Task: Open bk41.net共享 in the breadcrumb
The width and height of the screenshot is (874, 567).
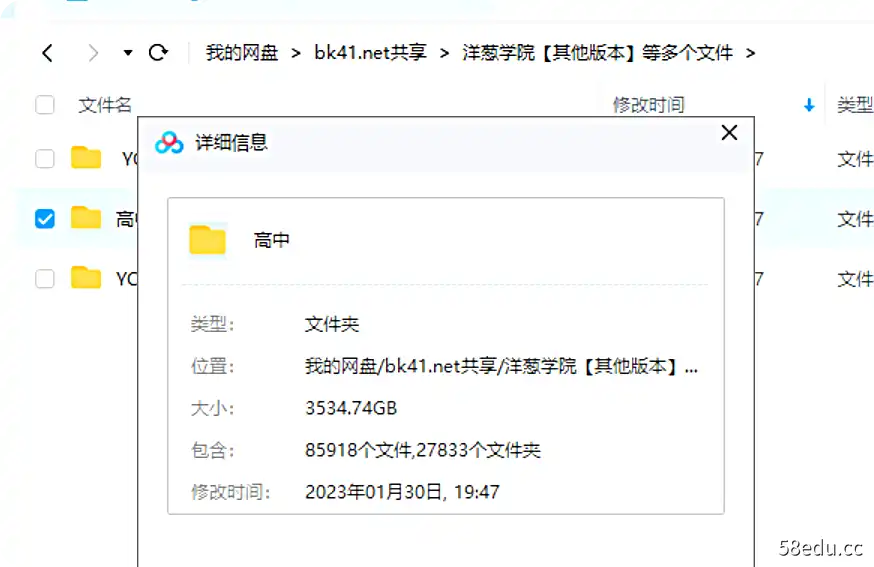Action: [370, 52]
